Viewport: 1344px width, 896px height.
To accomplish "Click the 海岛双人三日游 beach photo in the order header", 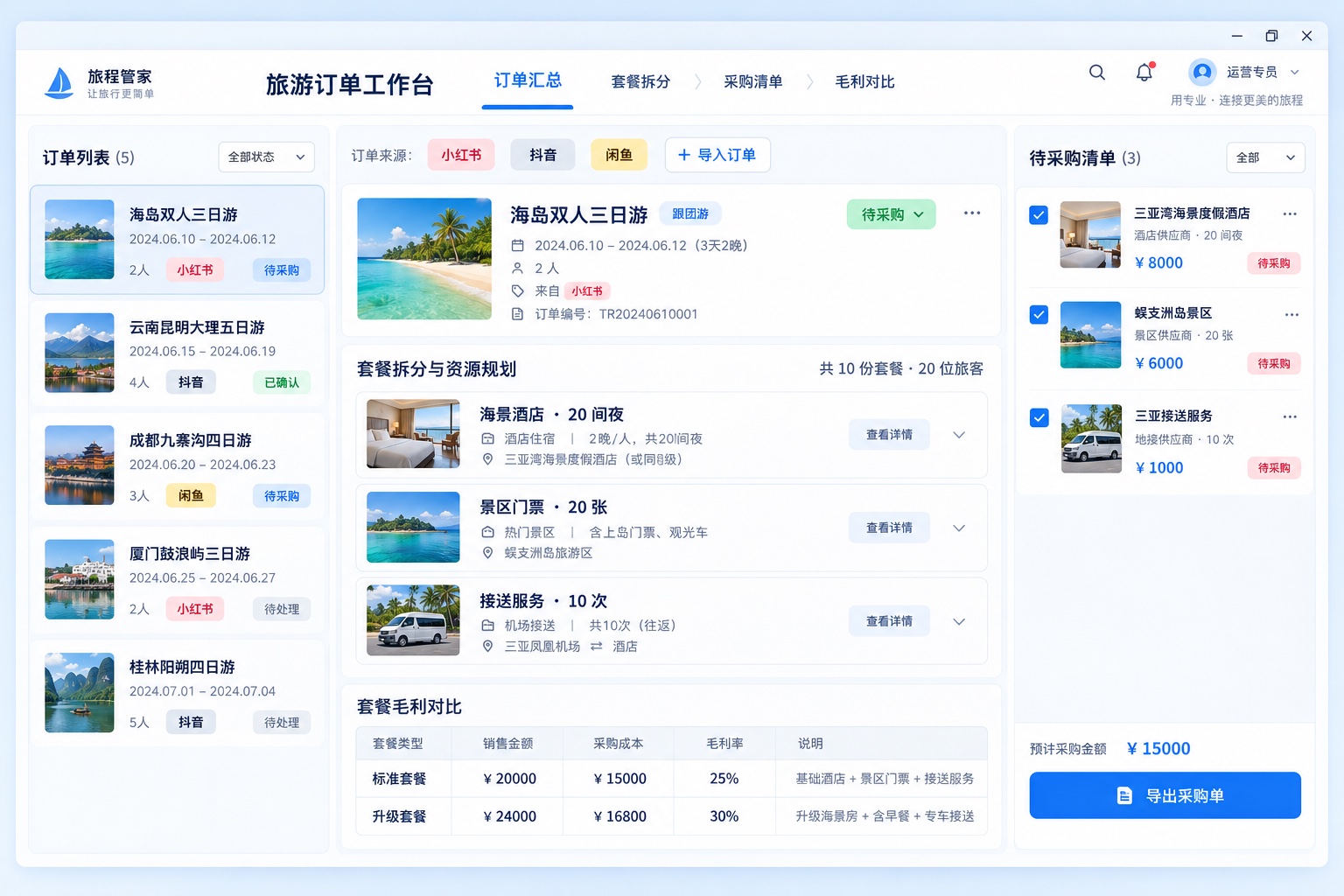I will (x=424, y=259).
